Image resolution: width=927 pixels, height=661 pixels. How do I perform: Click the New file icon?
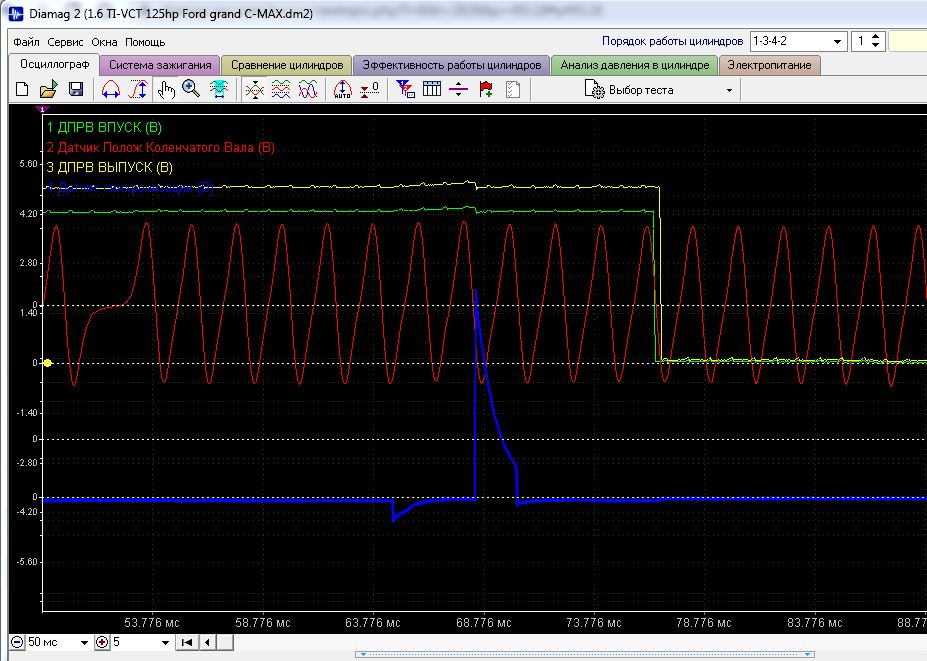[22, 89]
